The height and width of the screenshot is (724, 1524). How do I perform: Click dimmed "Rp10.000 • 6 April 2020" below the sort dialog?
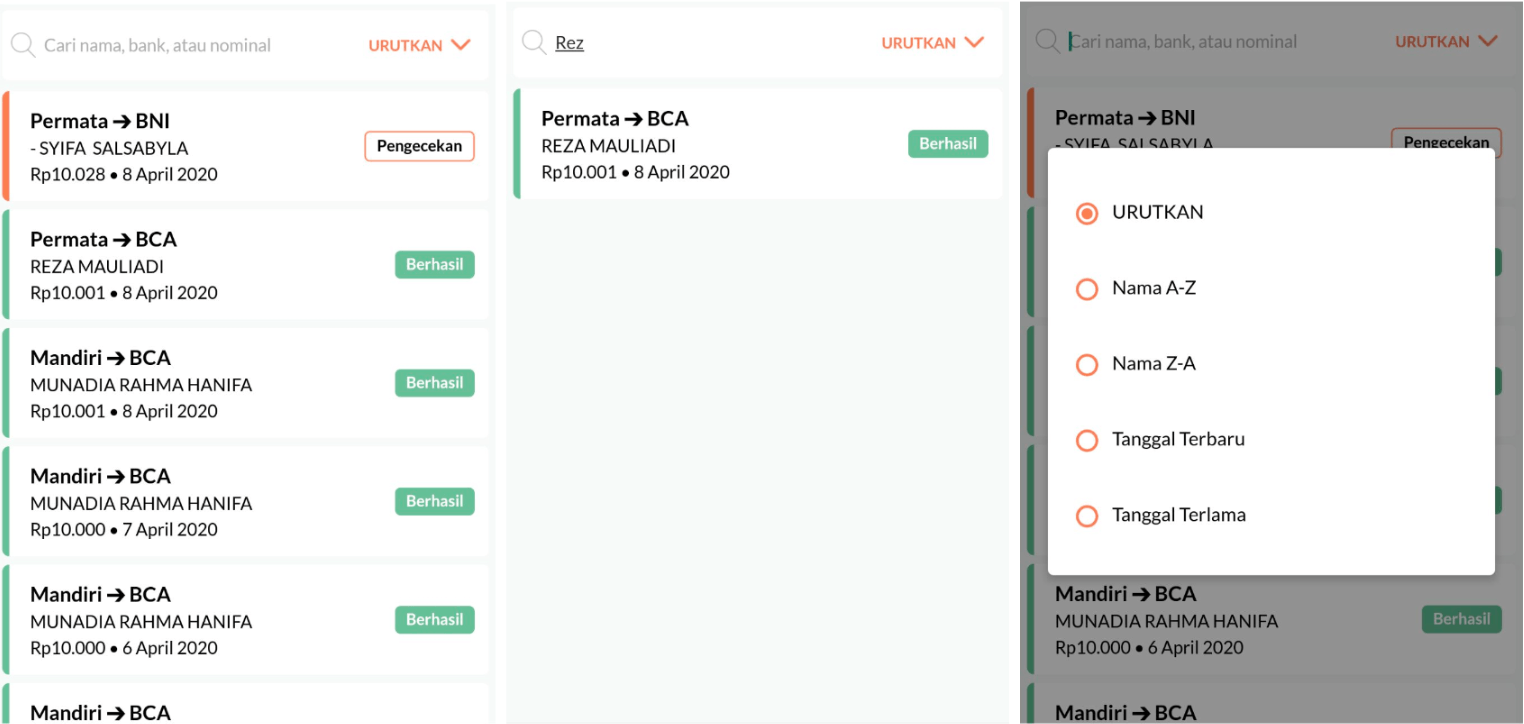pyautogui.click(x=1149, y=647)
